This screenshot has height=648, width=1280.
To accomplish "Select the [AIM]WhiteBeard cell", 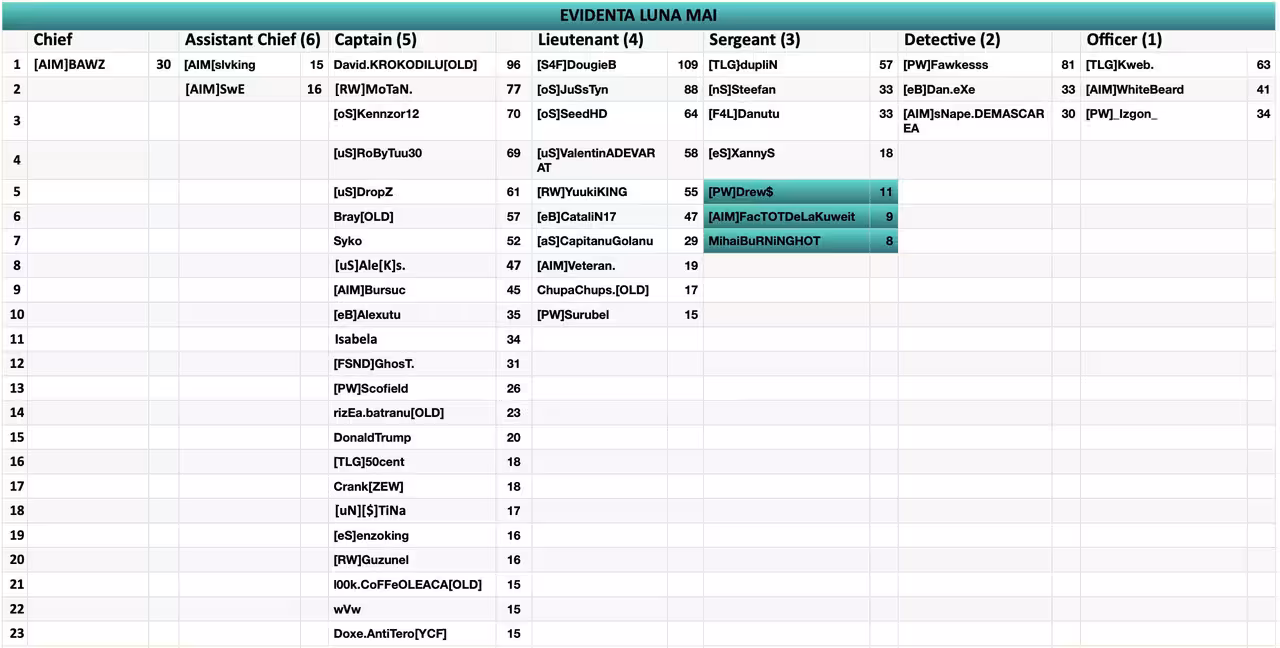I will click(x=1164, y=89).
